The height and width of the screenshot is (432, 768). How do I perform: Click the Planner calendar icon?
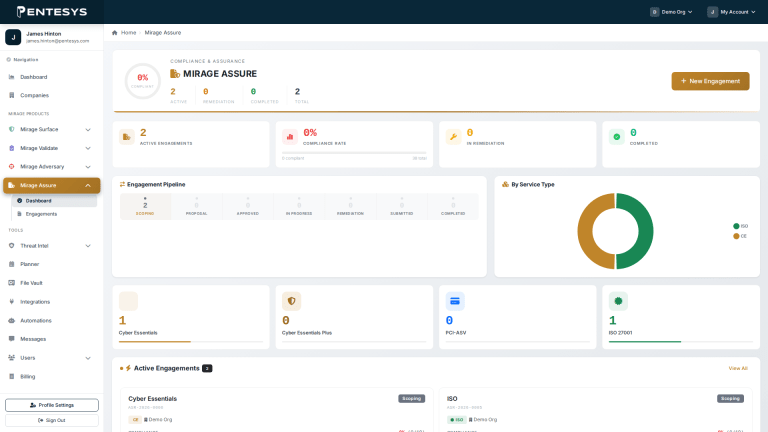tap(12, 264)
